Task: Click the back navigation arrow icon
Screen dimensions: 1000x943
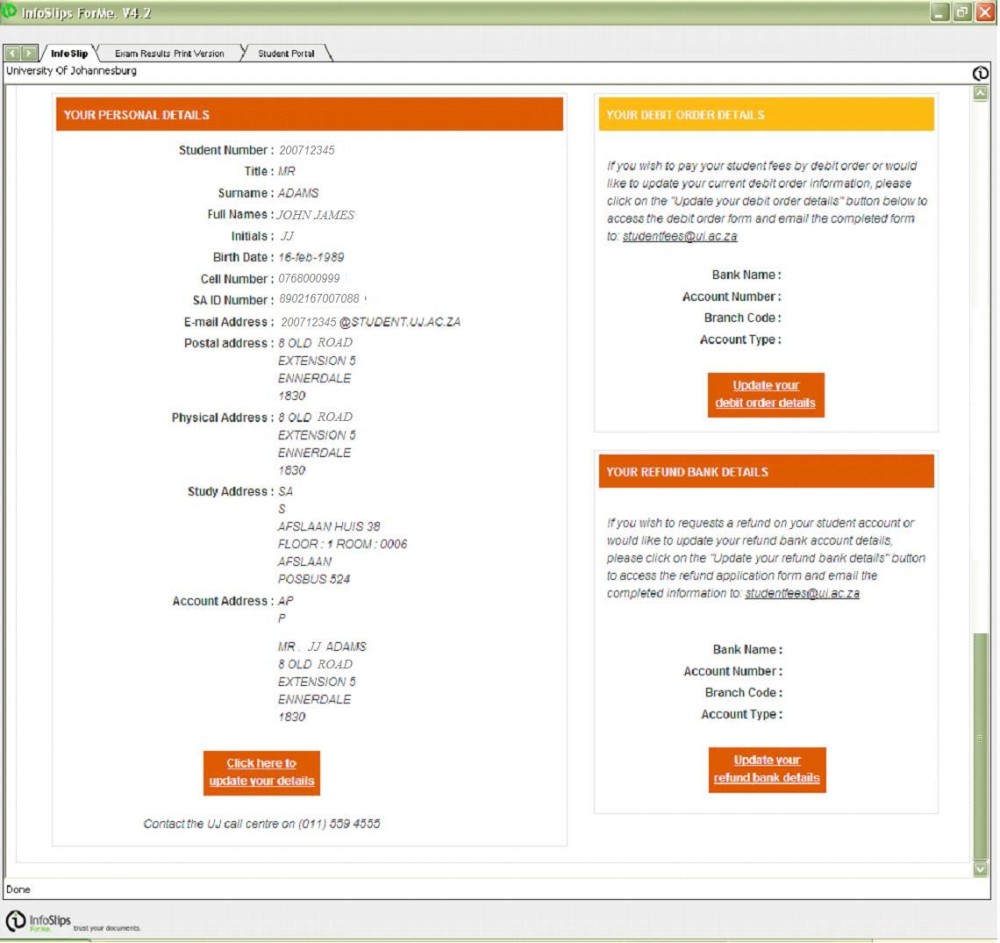Action: click(x=12, y=53)
